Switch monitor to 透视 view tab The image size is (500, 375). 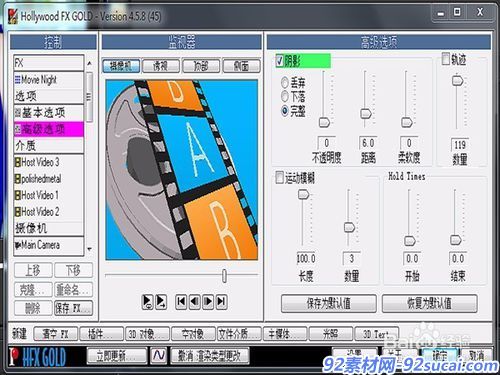pyautogui.click(x=161, y=66)
